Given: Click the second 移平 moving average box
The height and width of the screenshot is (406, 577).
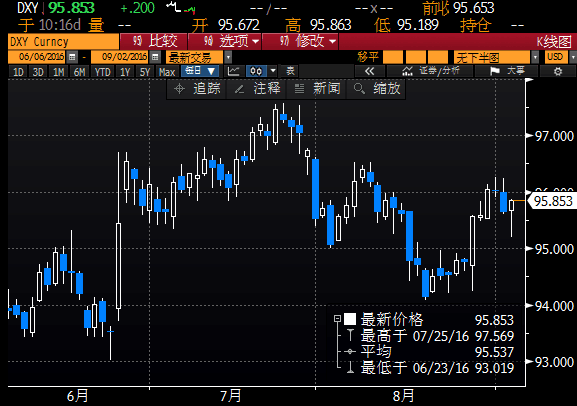Looking at the screenshot, I should tap(416, 57).
